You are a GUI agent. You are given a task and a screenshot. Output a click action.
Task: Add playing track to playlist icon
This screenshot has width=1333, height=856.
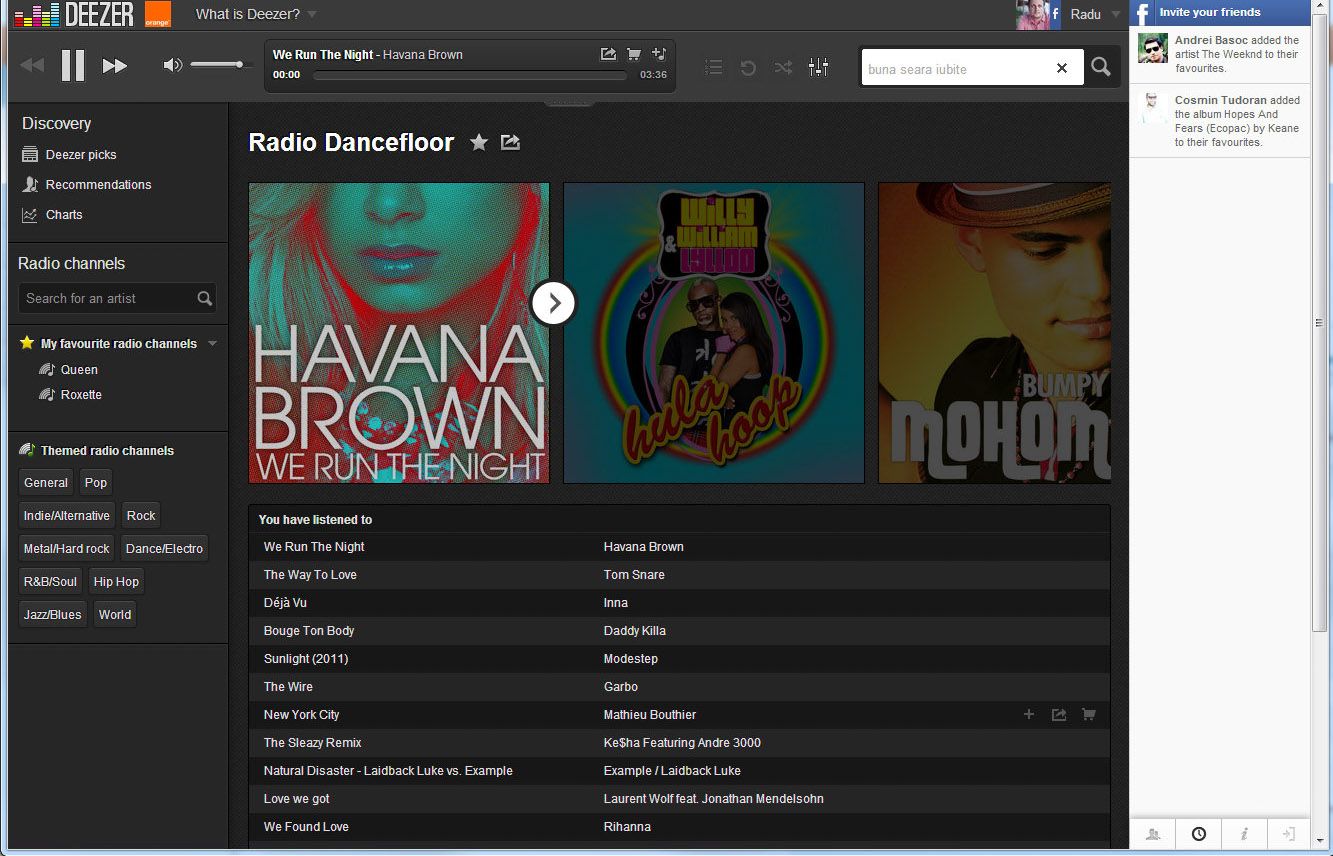pos(658,54)
